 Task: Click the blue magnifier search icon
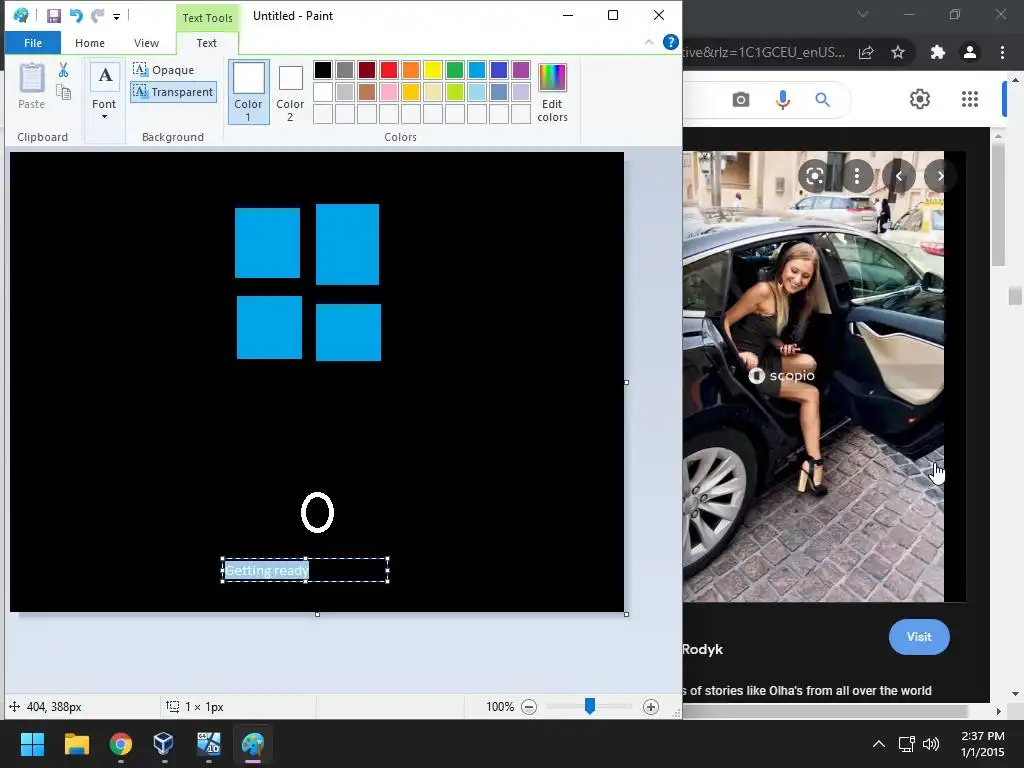(x=822, y=100)
